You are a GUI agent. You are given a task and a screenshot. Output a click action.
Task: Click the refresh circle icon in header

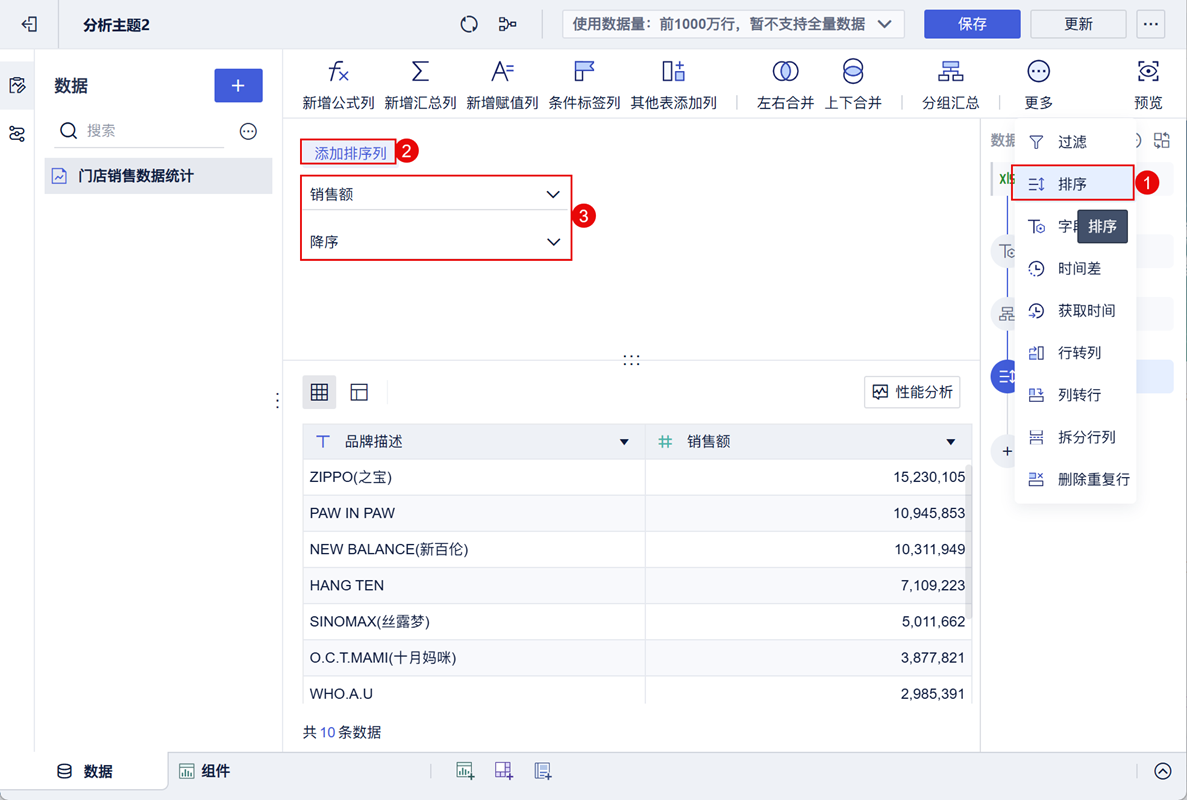(x=469, y=24)
